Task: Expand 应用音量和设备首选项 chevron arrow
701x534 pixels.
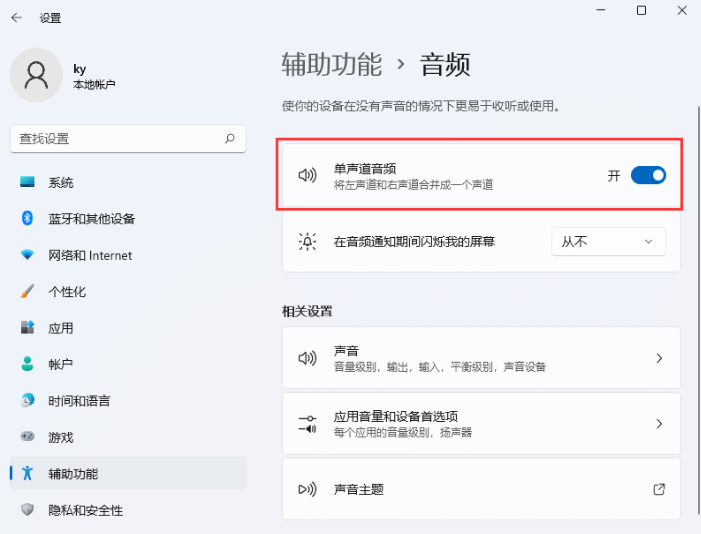Action: coord(658,424)
